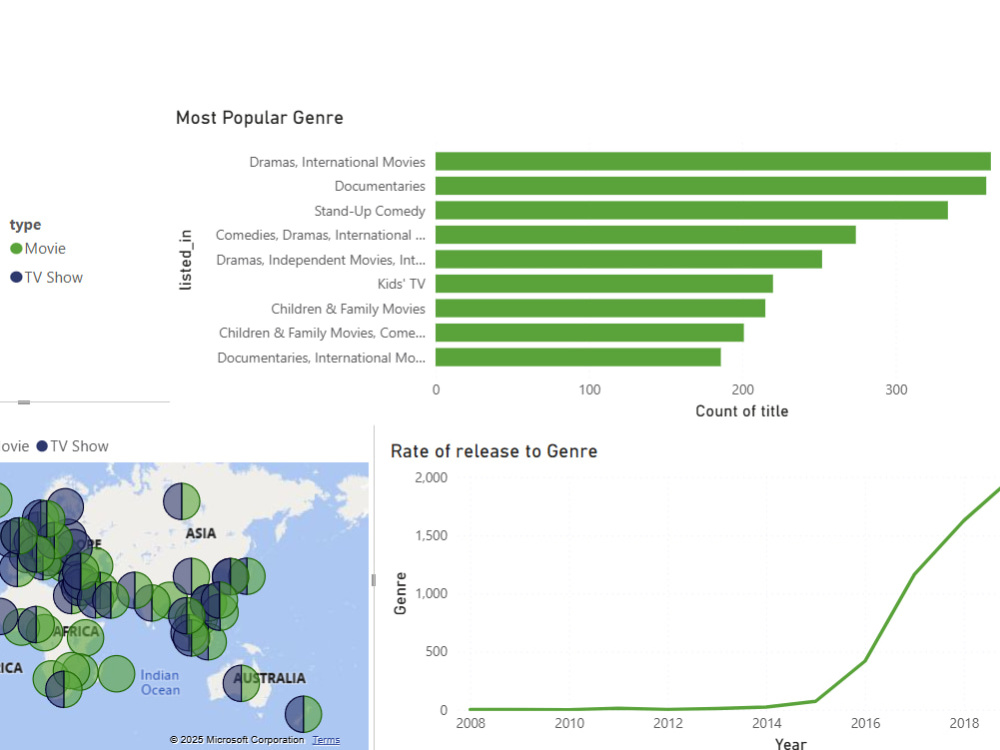Screen dimensions: 1000x750
Task: Click the Documentaries category label
Action: tap(379, 186)
